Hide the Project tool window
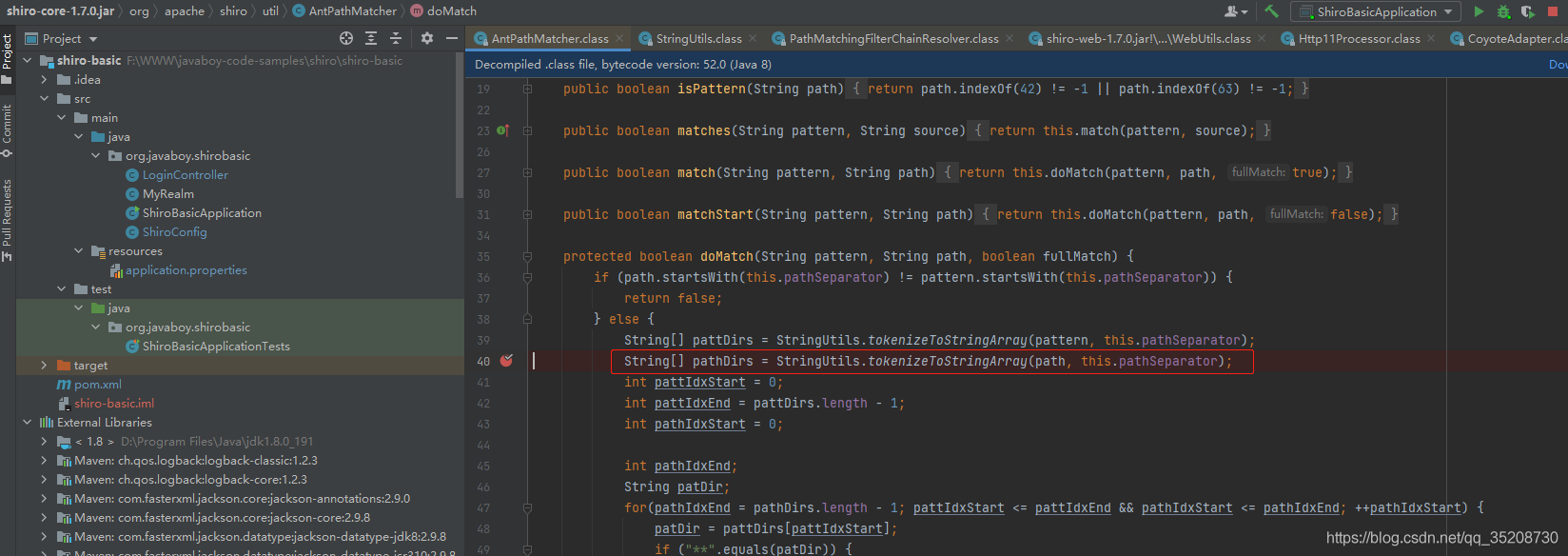This screenshot has height=556, width=1568. click(452, 38)
